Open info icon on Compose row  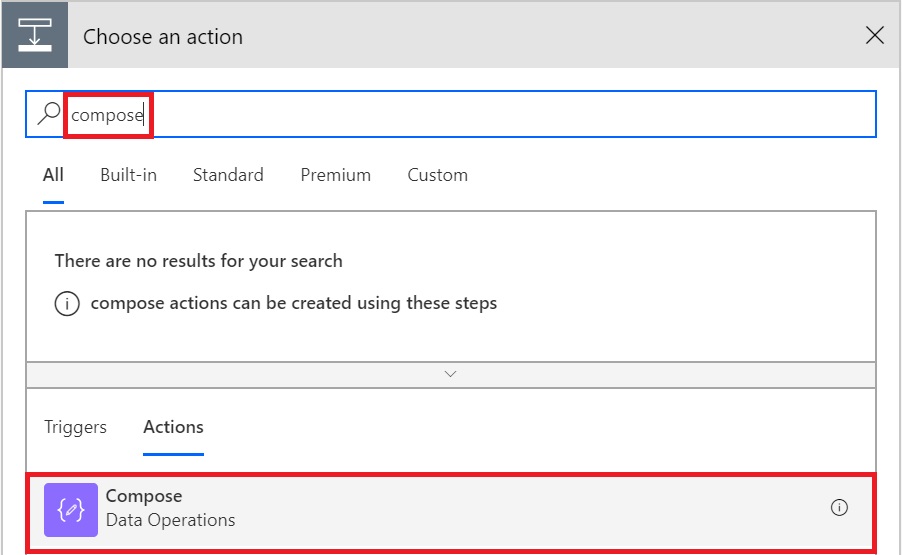coord(839,507)
